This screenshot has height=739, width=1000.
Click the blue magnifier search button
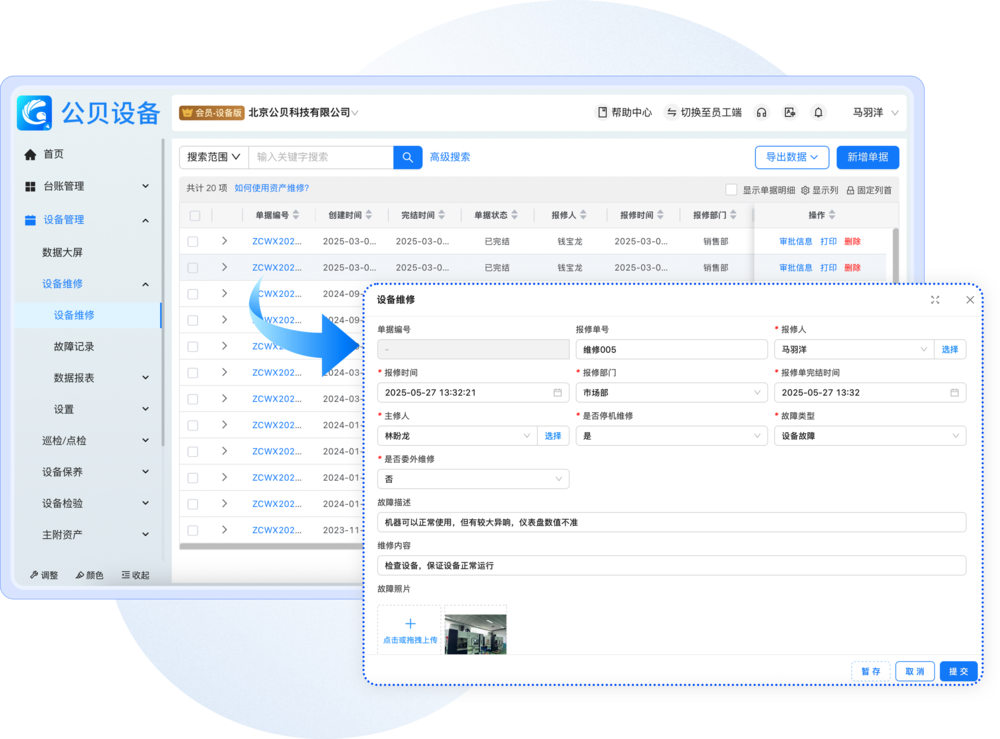[408, 157]
